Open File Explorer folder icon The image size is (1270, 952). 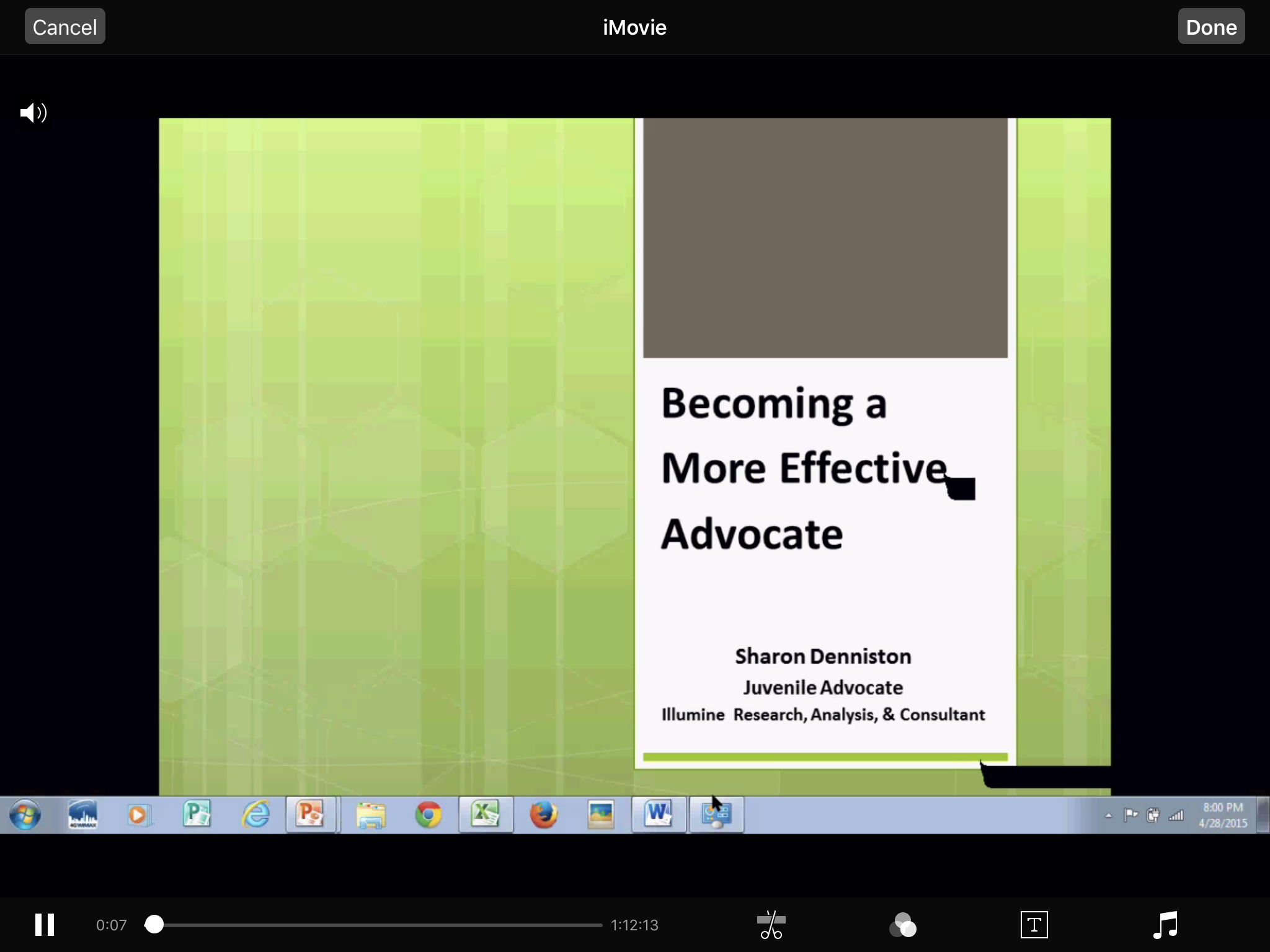pyautogui.click(x=370, y=814)
